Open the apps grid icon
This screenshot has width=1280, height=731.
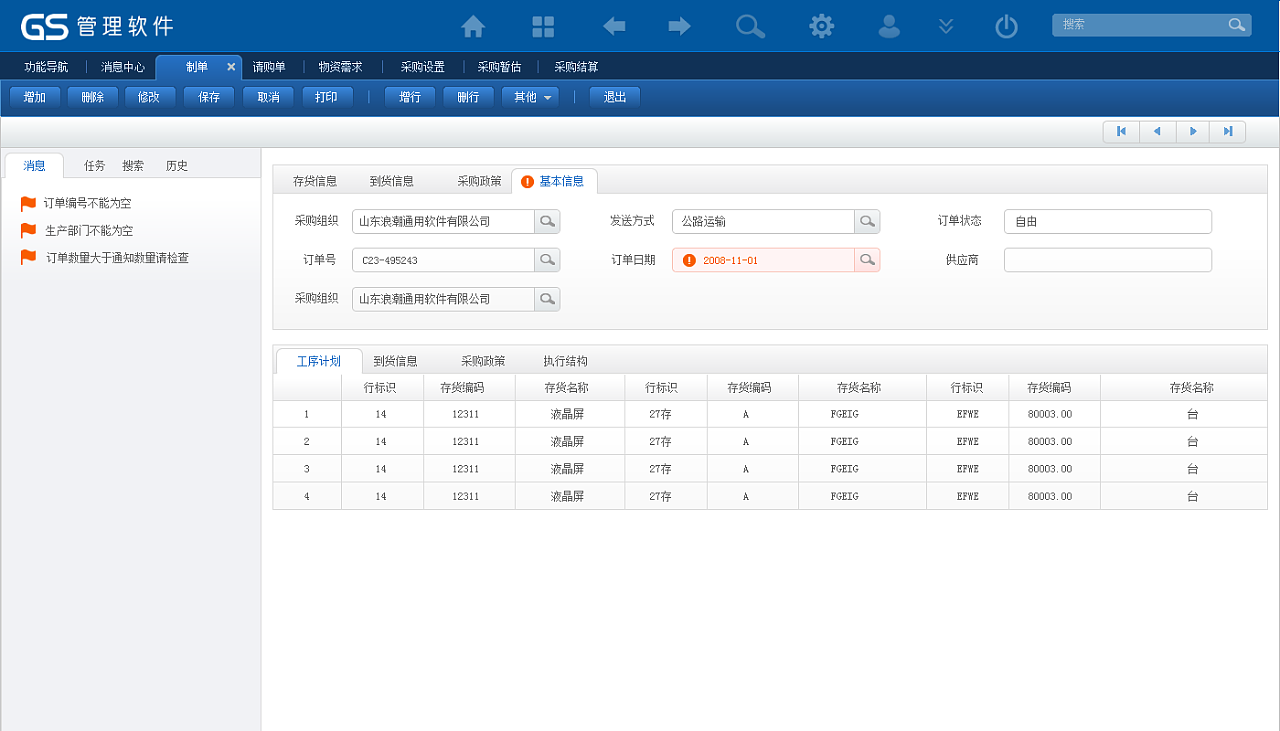pyautogui.click(x=542, y=27)
